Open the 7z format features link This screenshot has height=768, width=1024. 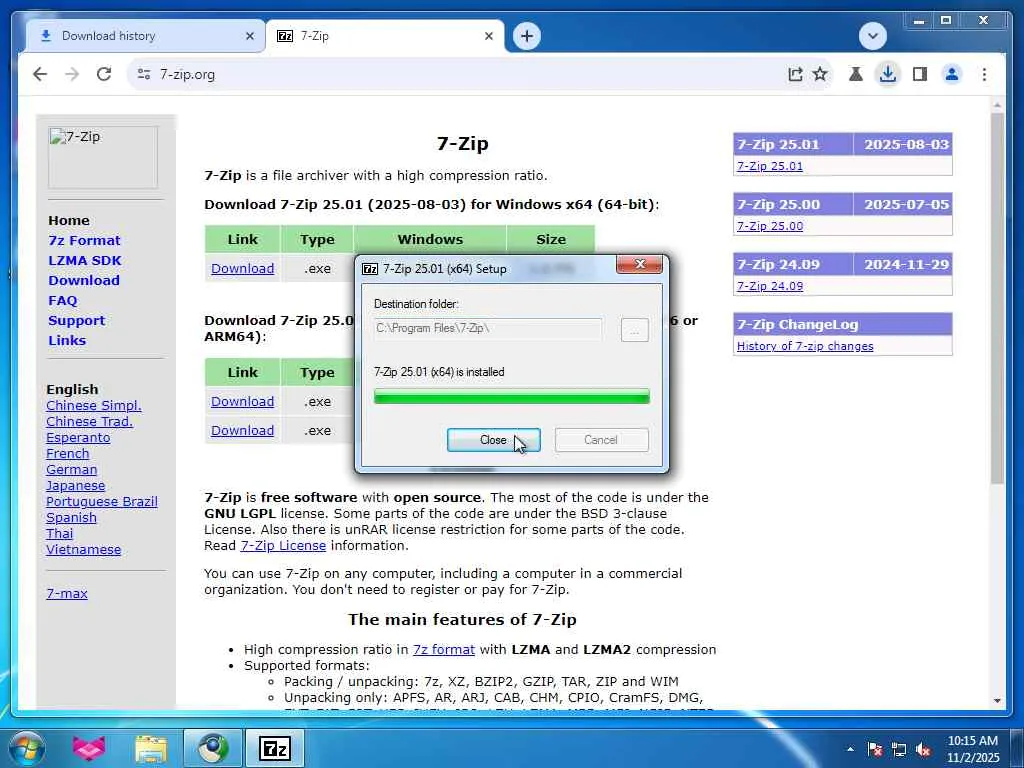[x=443, y=650]
